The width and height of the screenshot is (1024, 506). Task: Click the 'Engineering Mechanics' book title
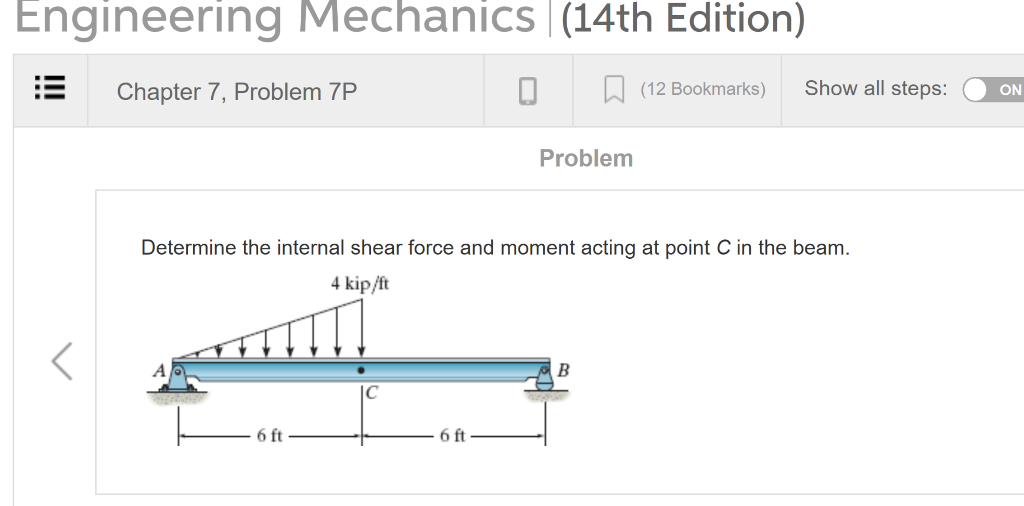click(275, 18)
